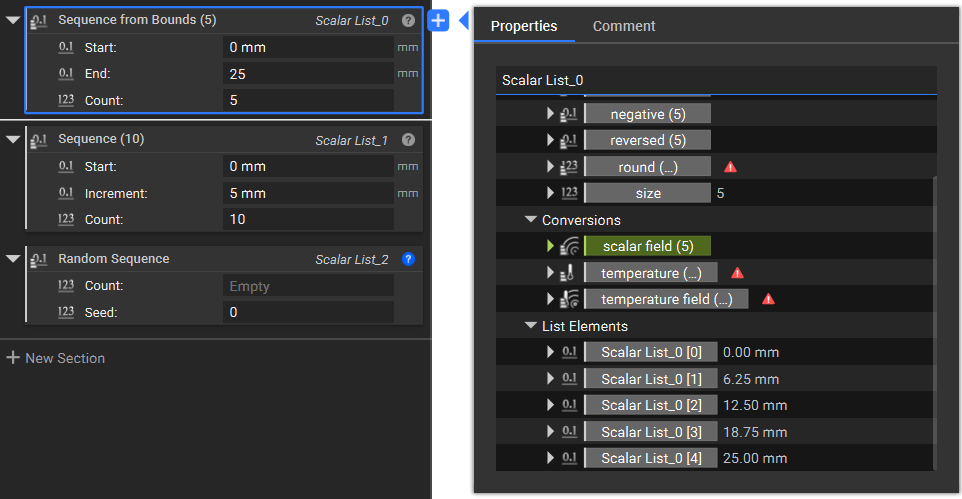Viewport: 962px width, 499px height.
Task: Click warning icon next to round property
Action: coord(730,167)
